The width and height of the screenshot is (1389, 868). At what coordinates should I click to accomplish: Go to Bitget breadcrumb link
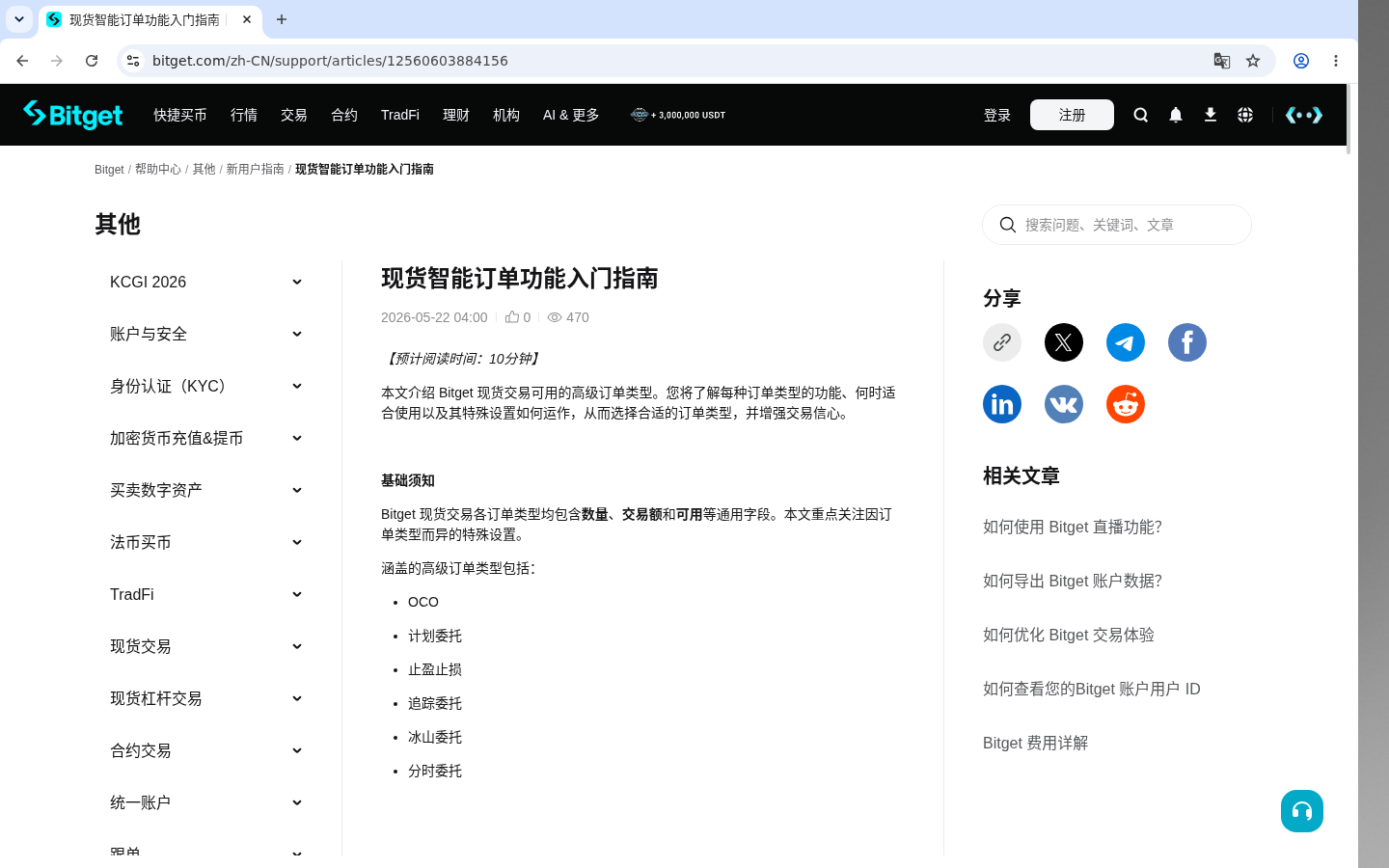tap(109, 169)
